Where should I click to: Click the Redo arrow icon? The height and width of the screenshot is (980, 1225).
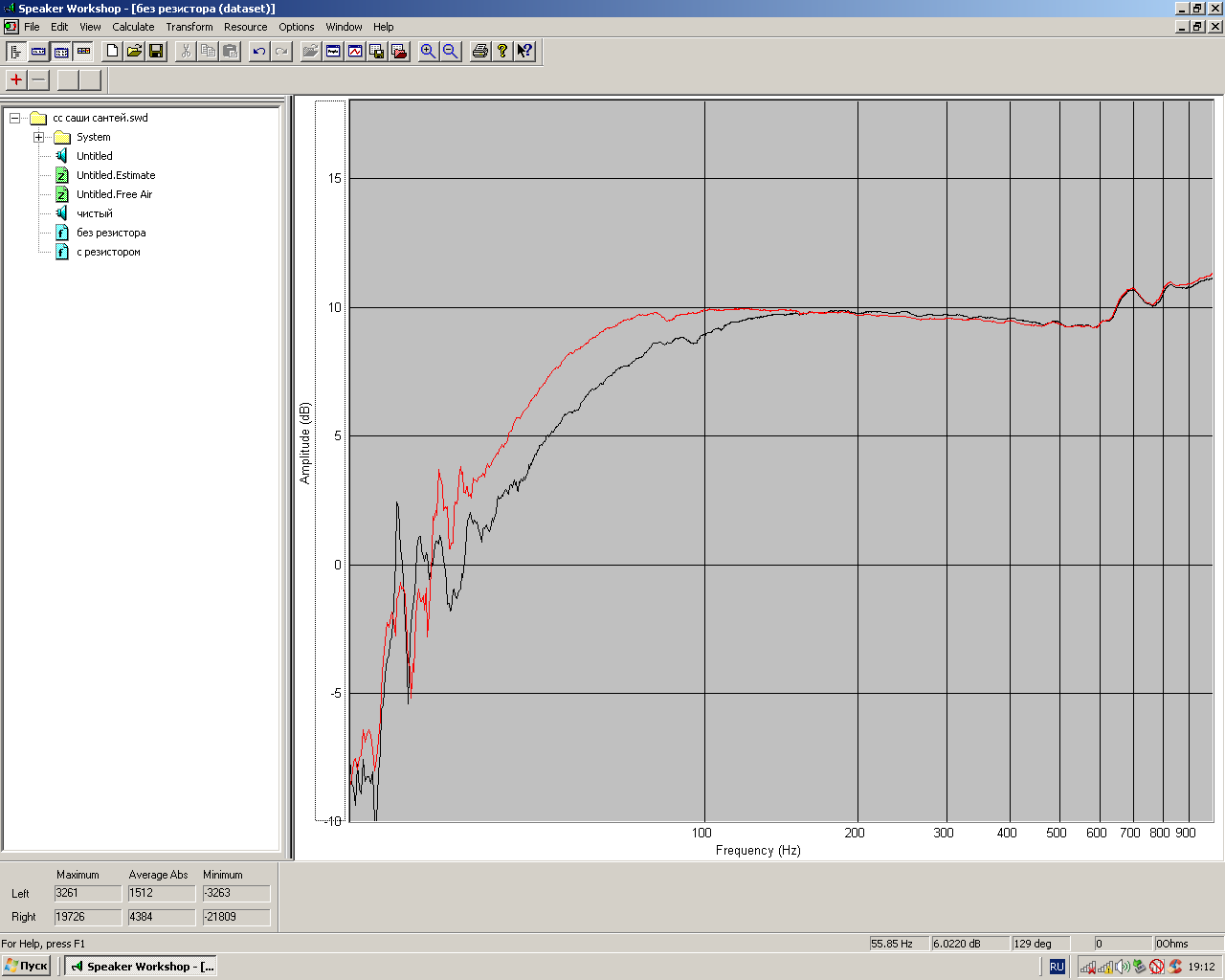[x=281, y=51]
